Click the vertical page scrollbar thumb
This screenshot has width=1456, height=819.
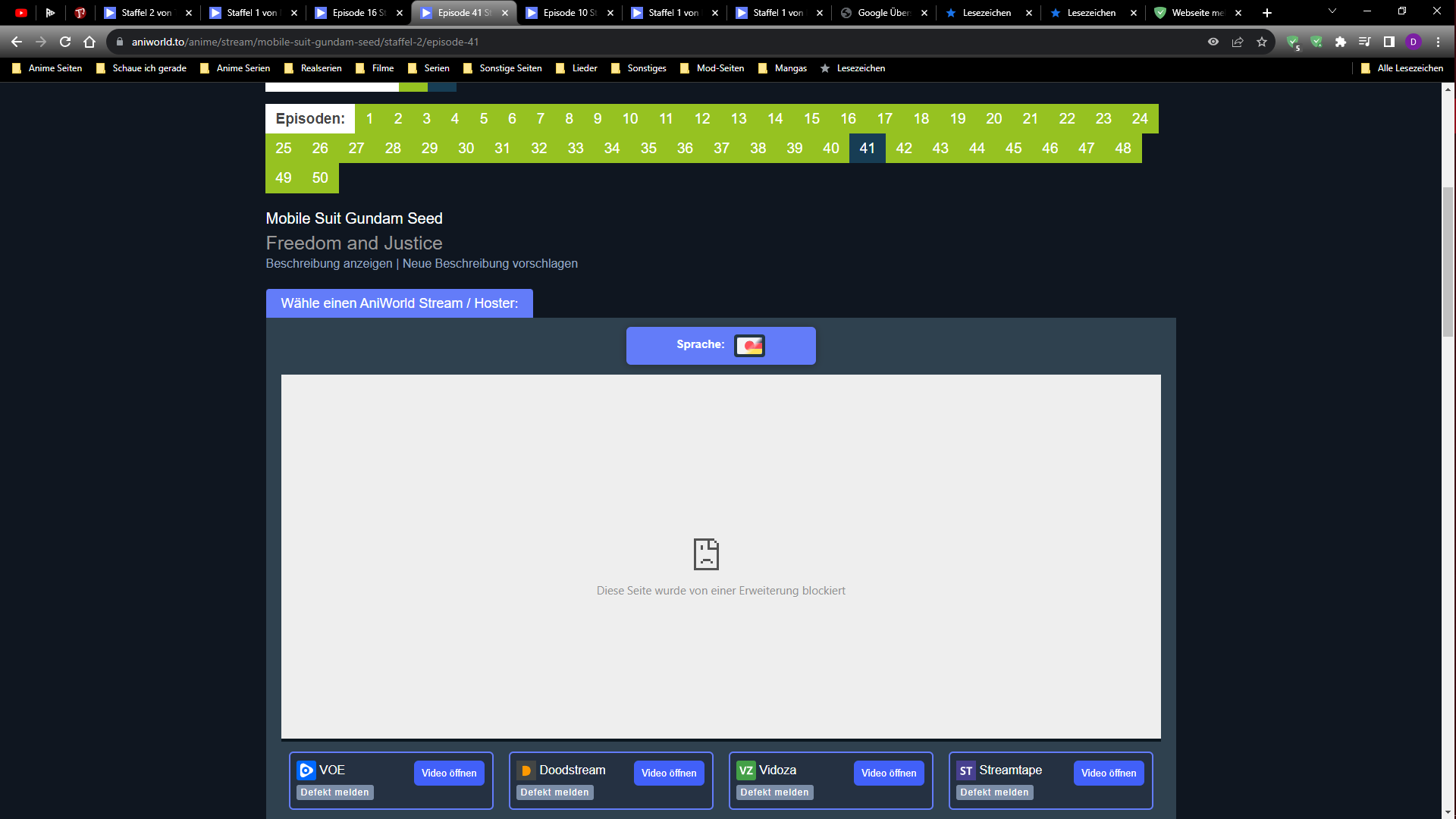coord(1448,262)
